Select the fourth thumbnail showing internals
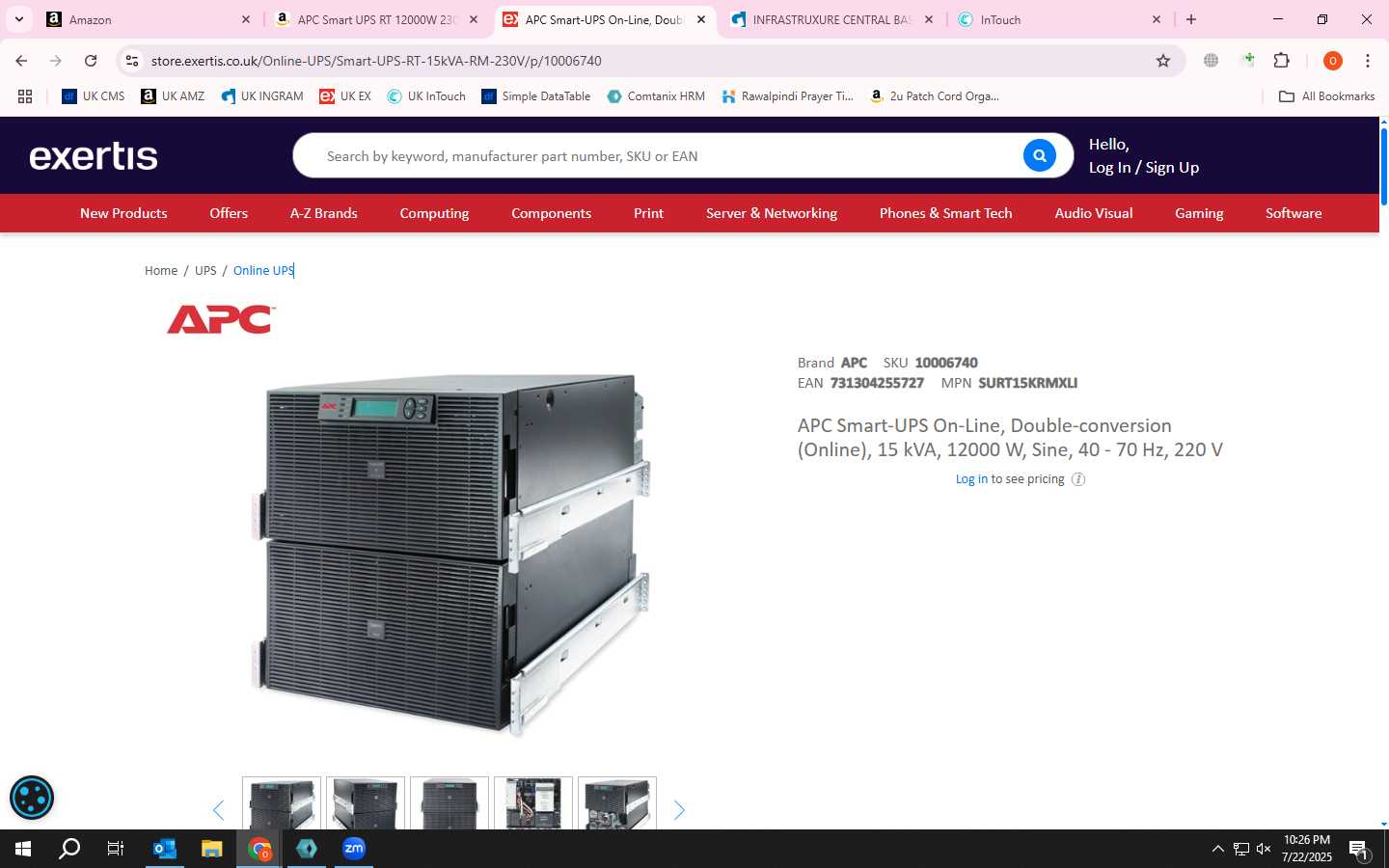Screen dimensions: 1389x868 click(x=533, y=803)
